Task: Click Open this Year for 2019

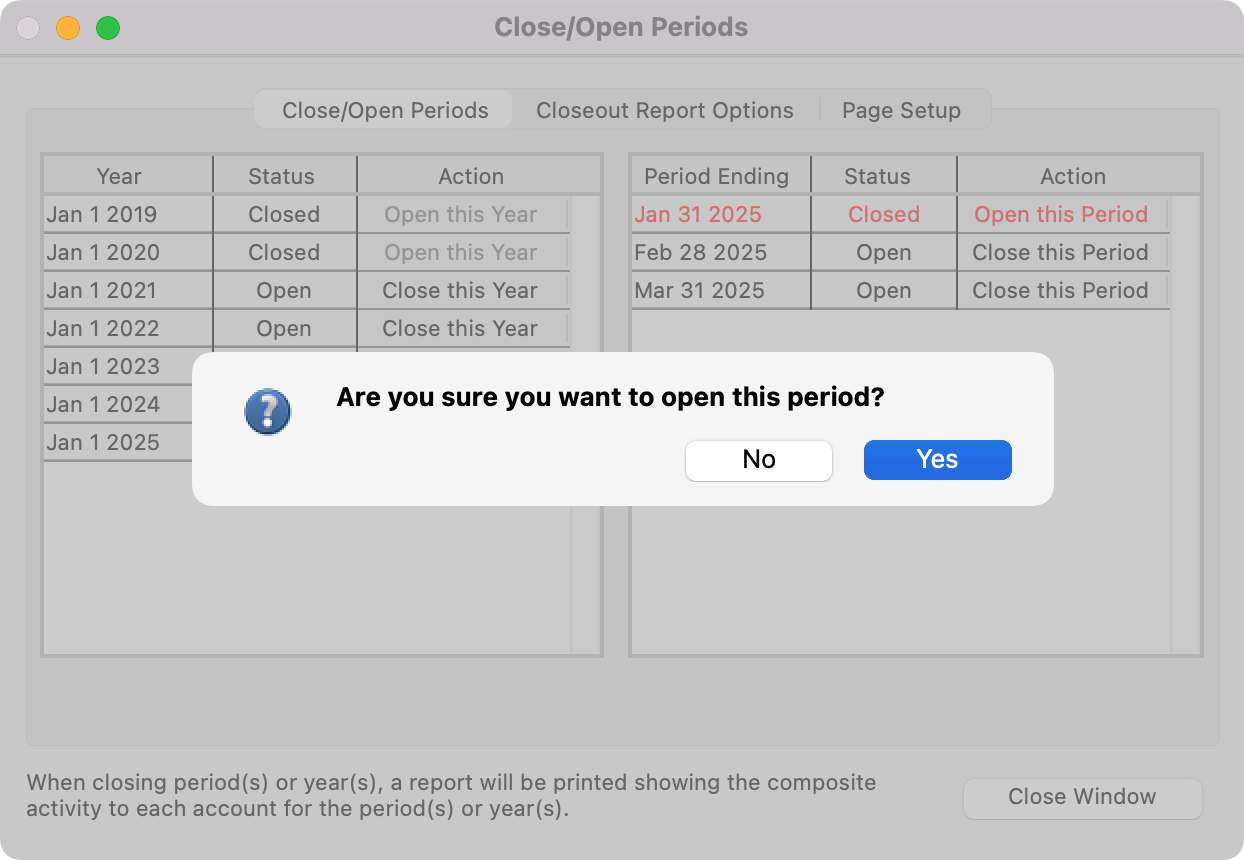Action: click(460, 215)
